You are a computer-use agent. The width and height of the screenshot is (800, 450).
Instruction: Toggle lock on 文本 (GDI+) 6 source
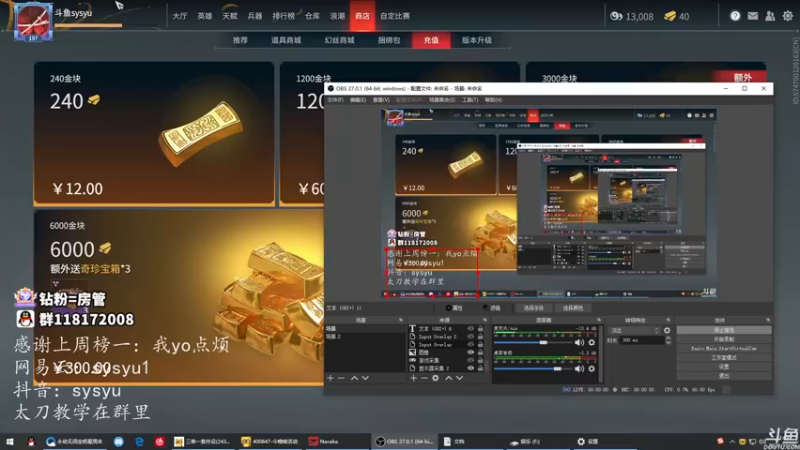point(480,329)
